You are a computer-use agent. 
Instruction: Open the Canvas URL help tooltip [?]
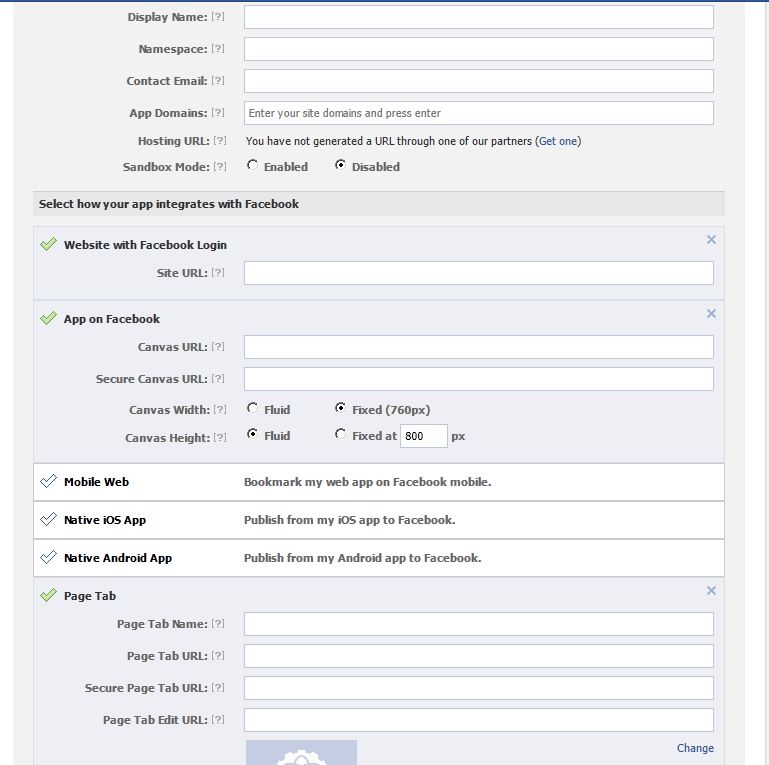click(x=218, y=346)
